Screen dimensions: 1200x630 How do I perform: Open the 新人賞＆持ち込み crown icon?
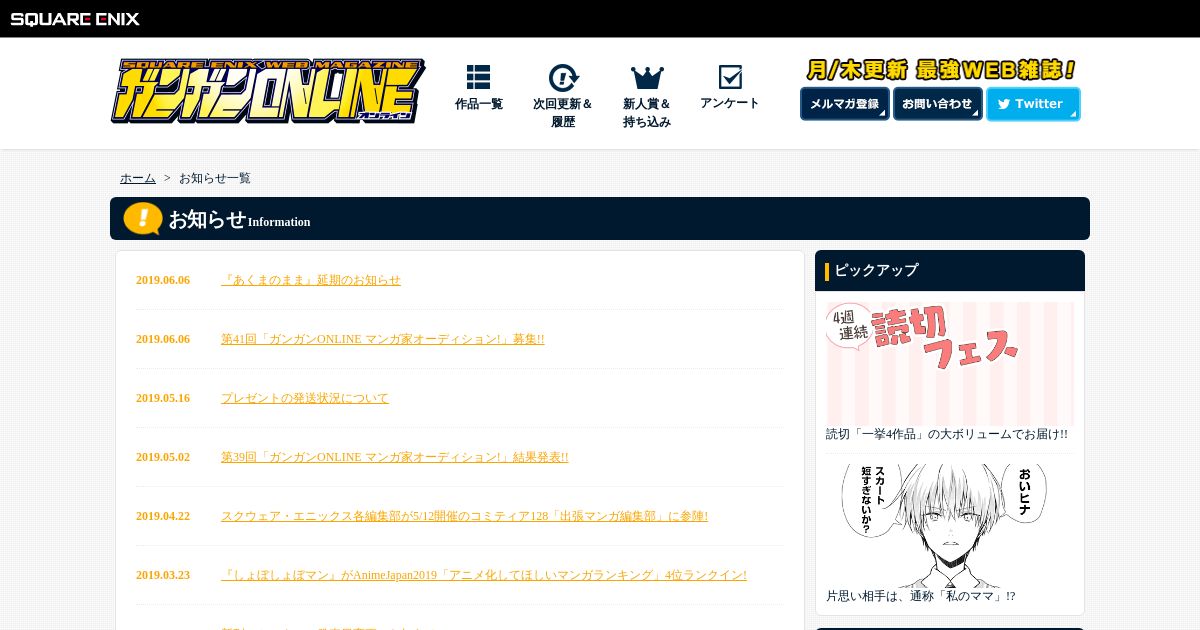coord(647,78)
